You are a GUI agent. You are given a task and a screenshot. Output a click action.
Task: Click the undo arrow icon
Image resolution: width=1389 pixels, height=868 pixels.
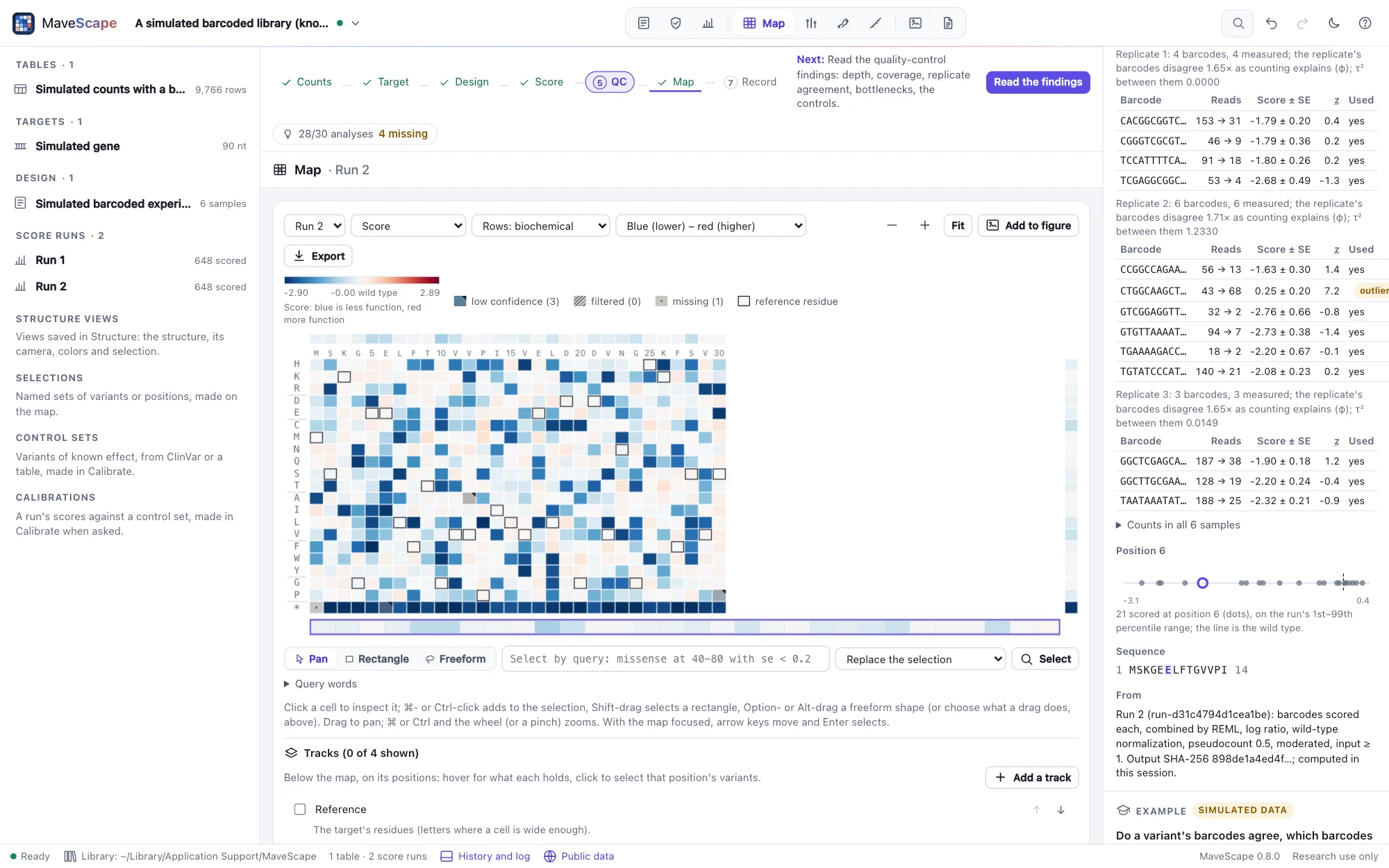[1271, 23]
